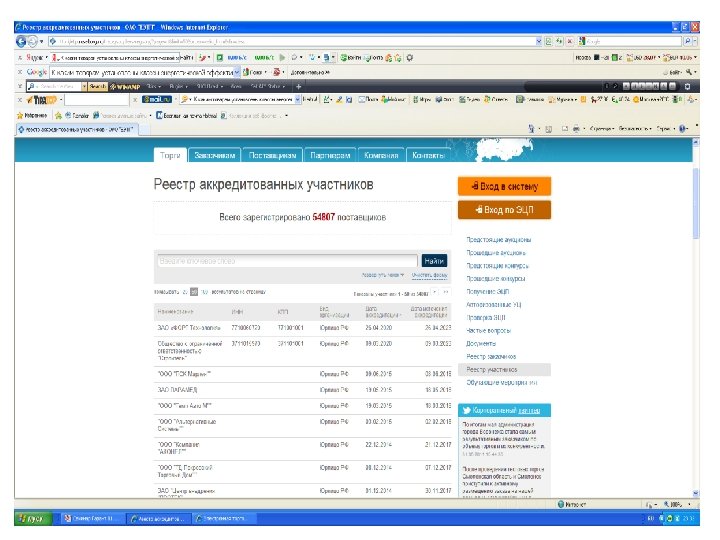
Task: Click the Найти search button
Action: pos(434,261)
